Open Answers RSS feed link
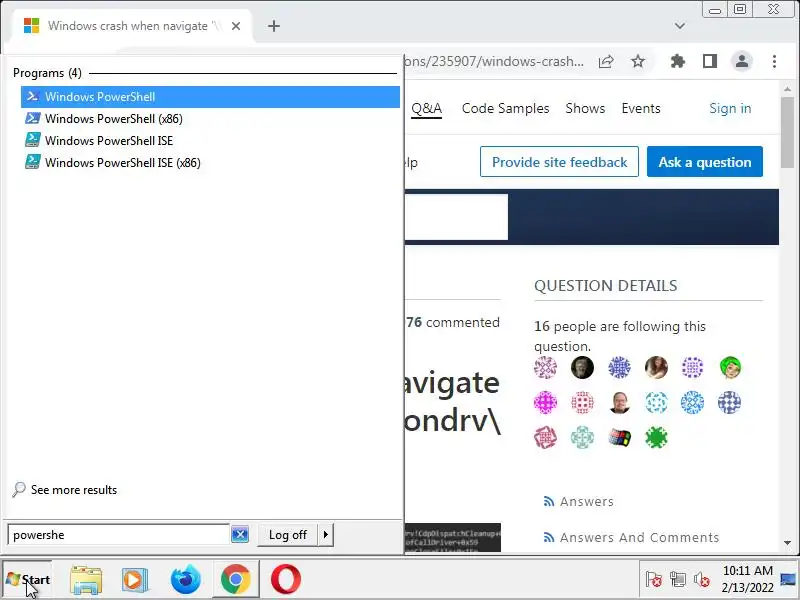Image resolution: width=800 pixels, height=600 pixels. coord(579,502)
